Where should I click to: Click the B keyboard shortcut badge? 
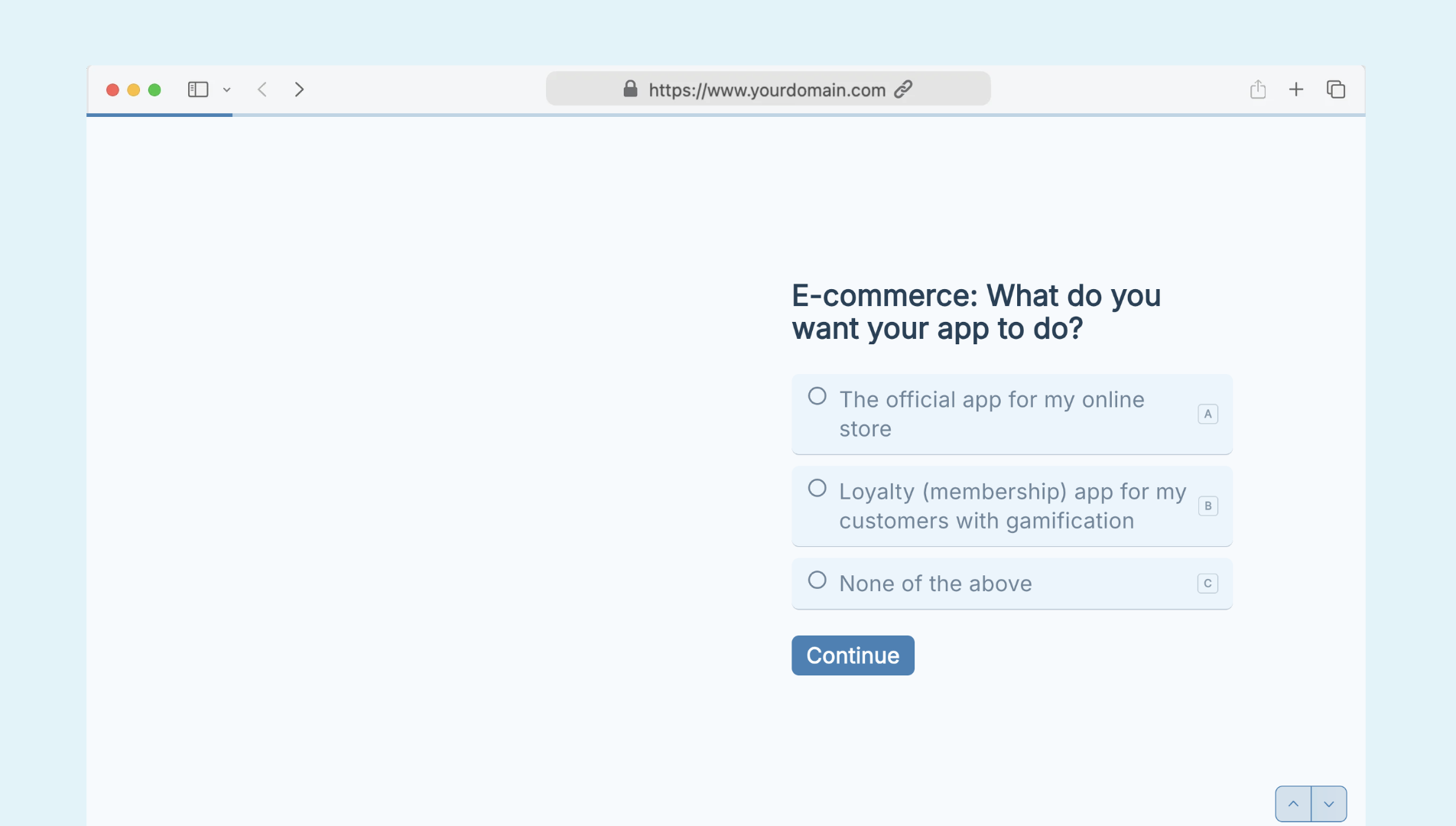point(1207,506)
